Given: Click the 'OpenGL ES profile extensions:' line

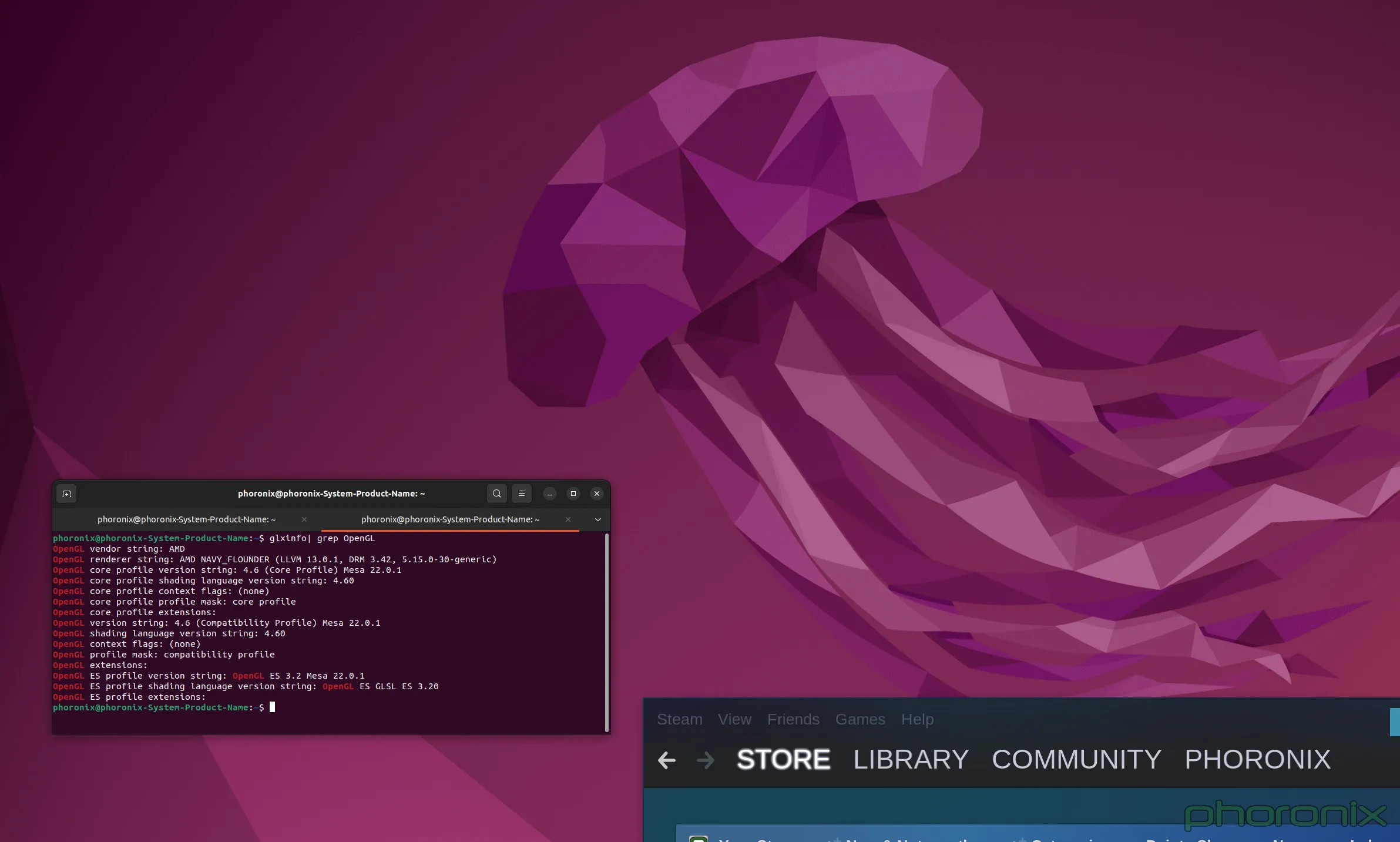Looking at the screenshot, I should coord(129,697).
